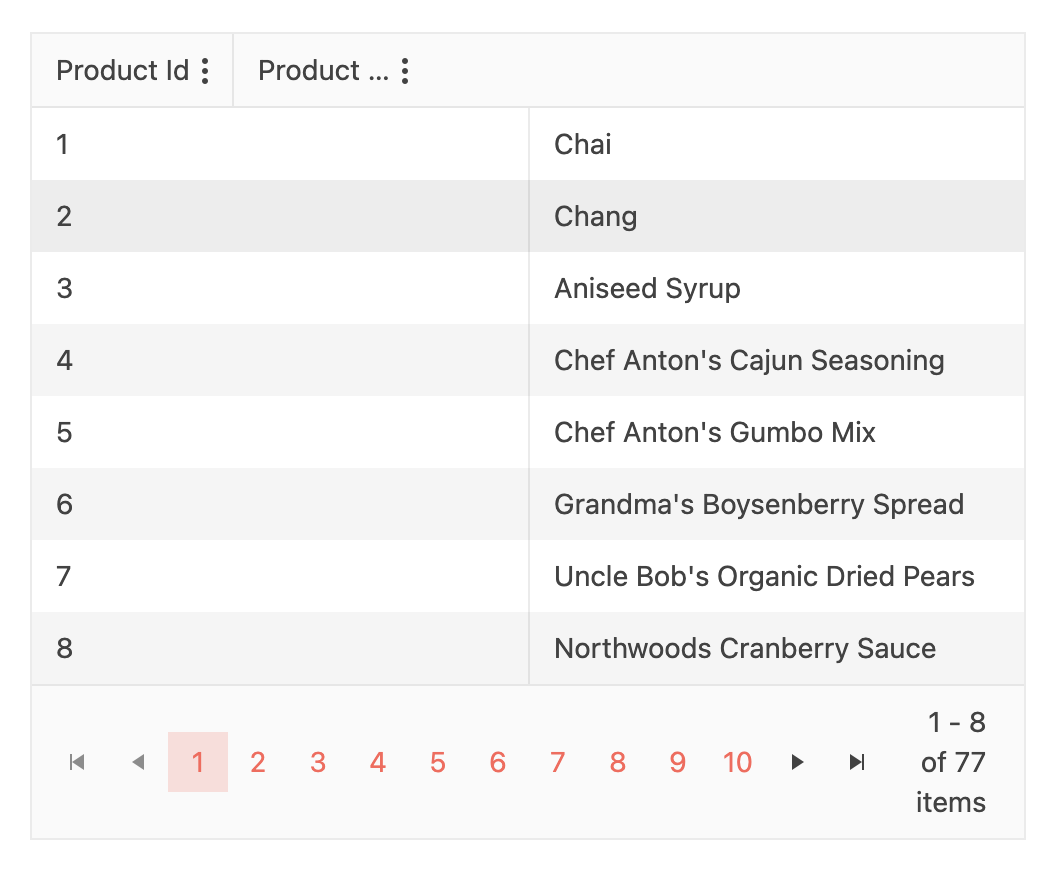Navigate to page 2
Screen dimensions: 1060x874
point(258,763)
